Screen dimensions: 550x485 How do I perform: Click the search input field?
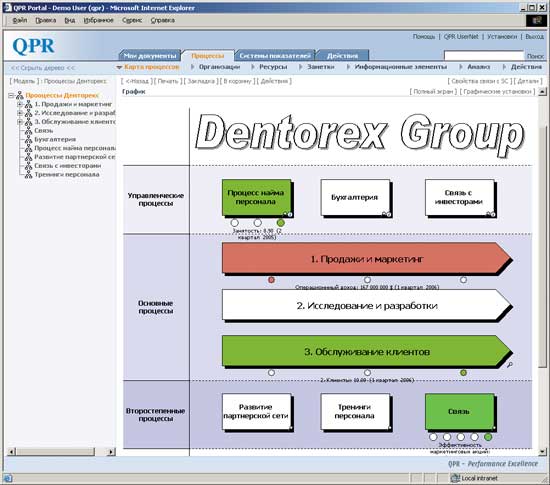pyautogui.click(x=484, y=55)
